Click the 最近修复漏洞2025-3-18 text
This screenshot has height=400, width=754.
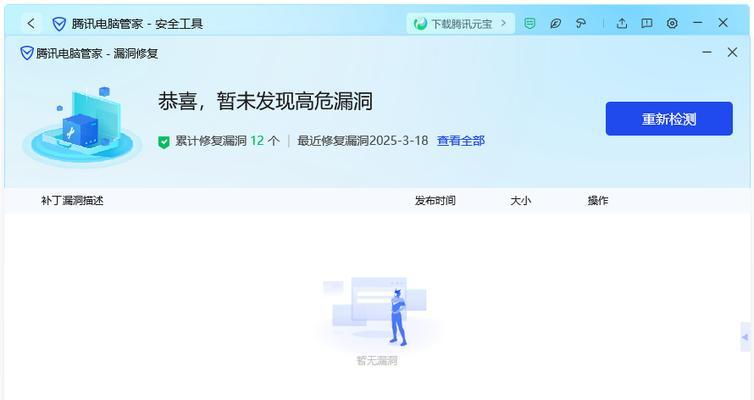click(x=363, y=141)
